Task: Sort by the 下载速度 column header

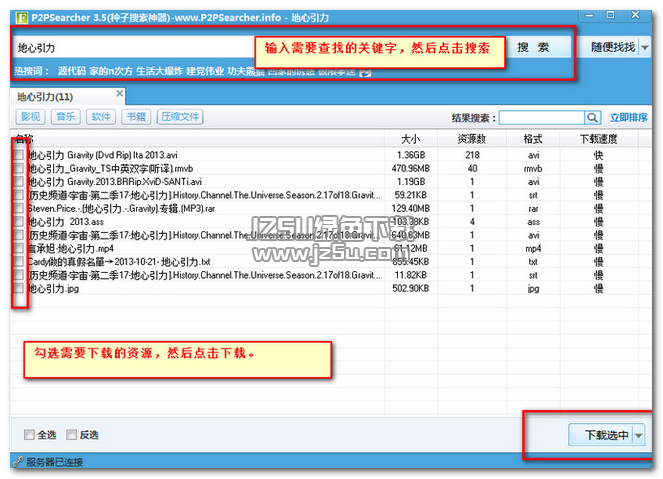Action: (x=598, y=139)
